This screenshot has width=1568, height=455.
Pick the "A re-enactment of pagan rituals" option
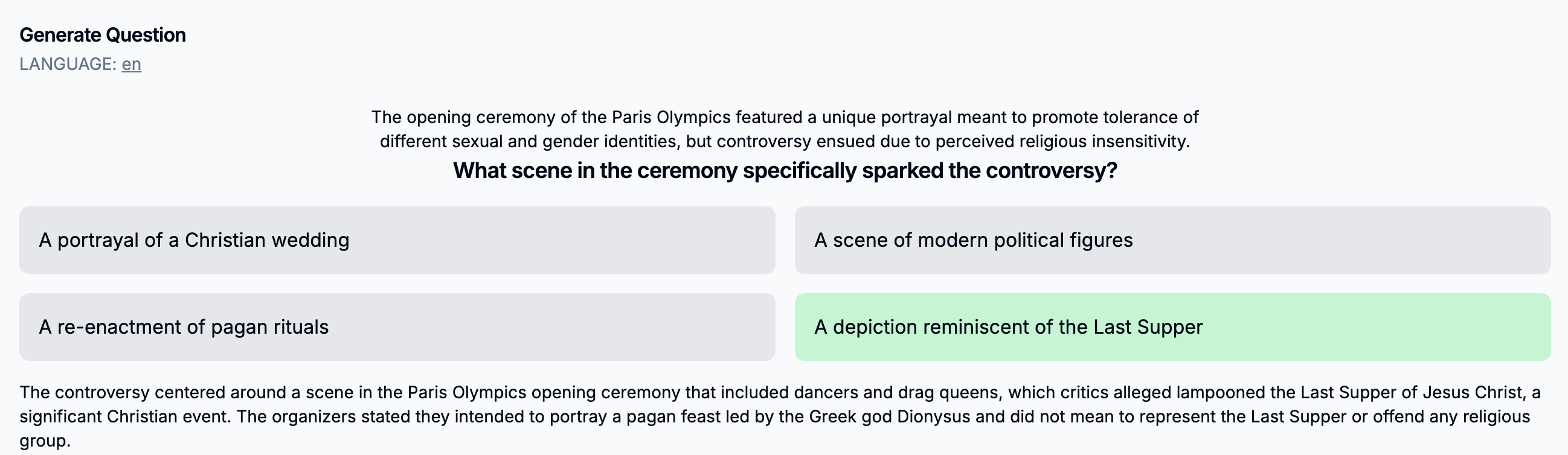click(x=397, y=327)
